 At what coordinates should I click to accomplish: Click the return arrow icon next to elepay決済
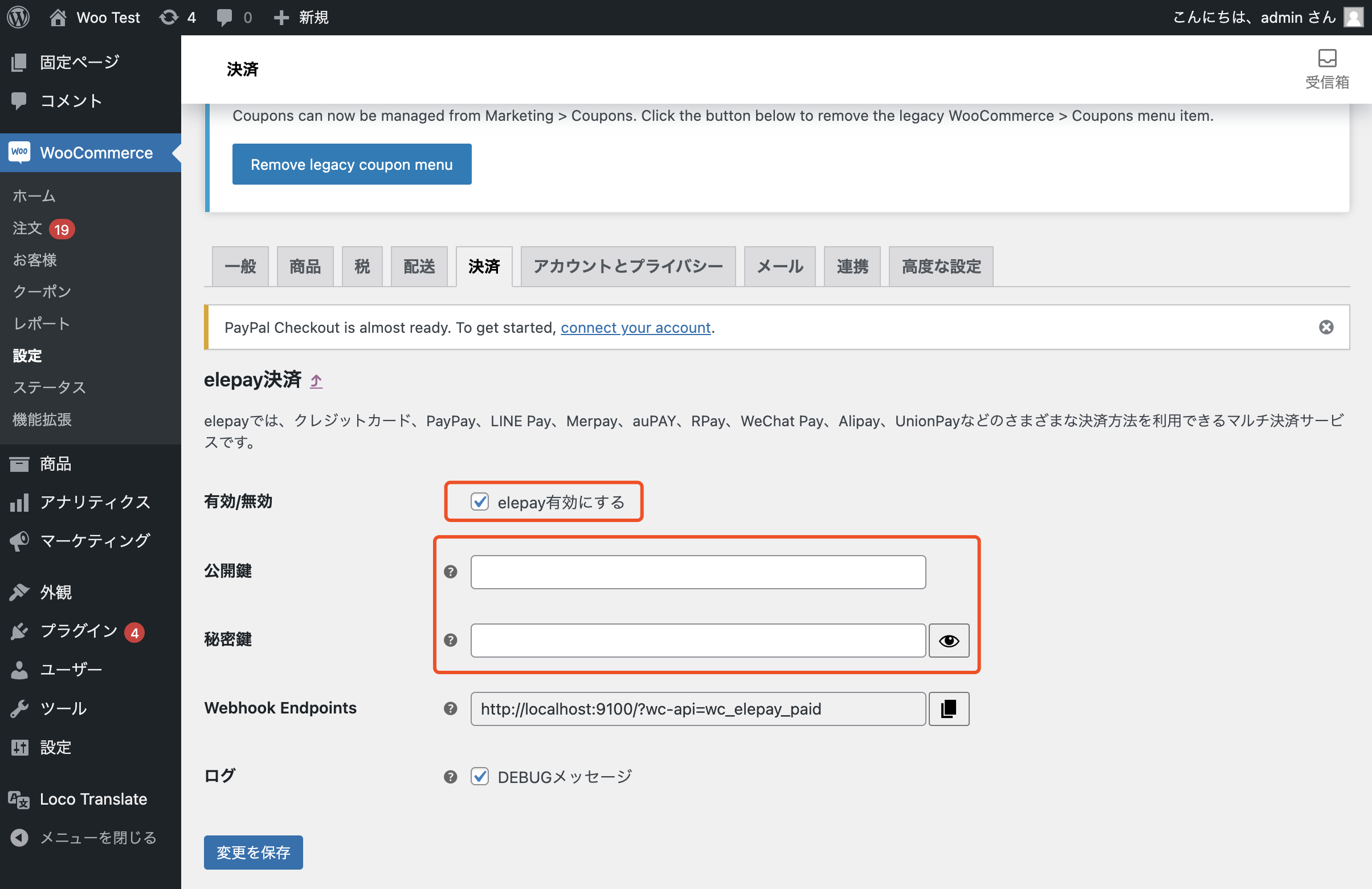coord(316,381)
